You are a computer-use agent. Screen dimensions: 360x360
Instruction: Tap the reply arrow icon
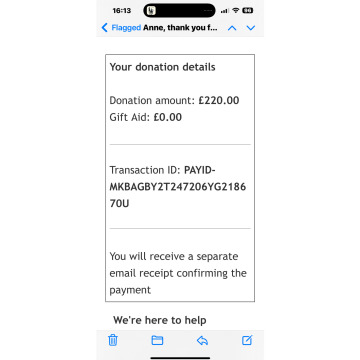coord(202,340)
